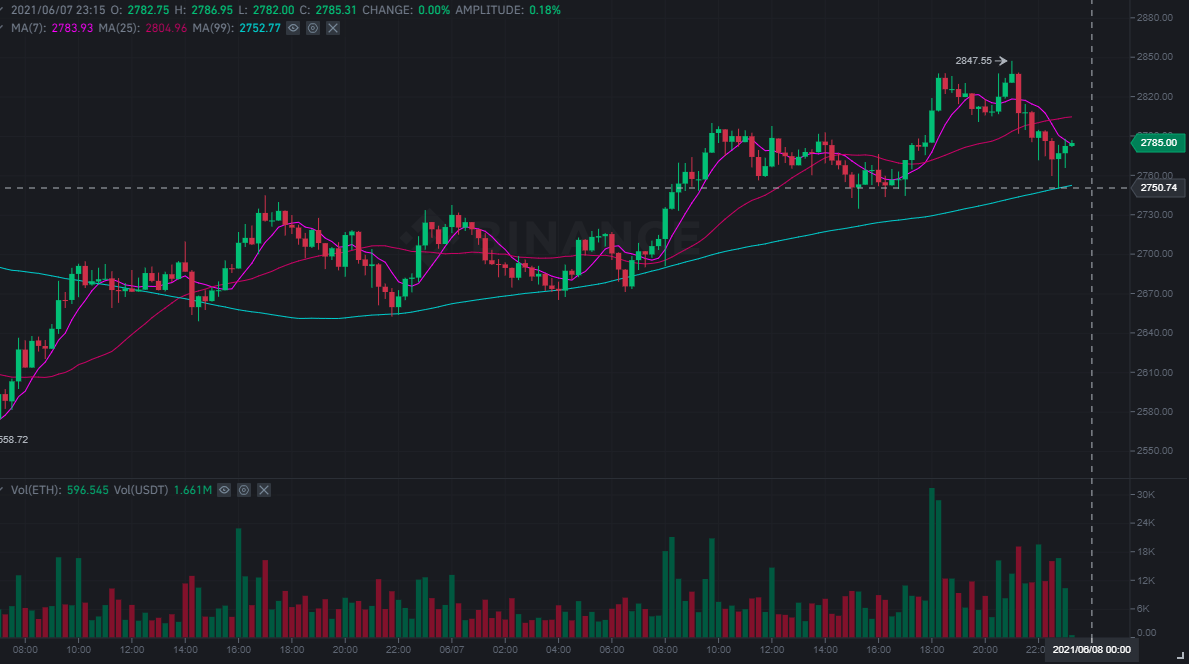1189x664 pixels.
Task: Open the MA indicator settings
Action: [x=312, y=28]
